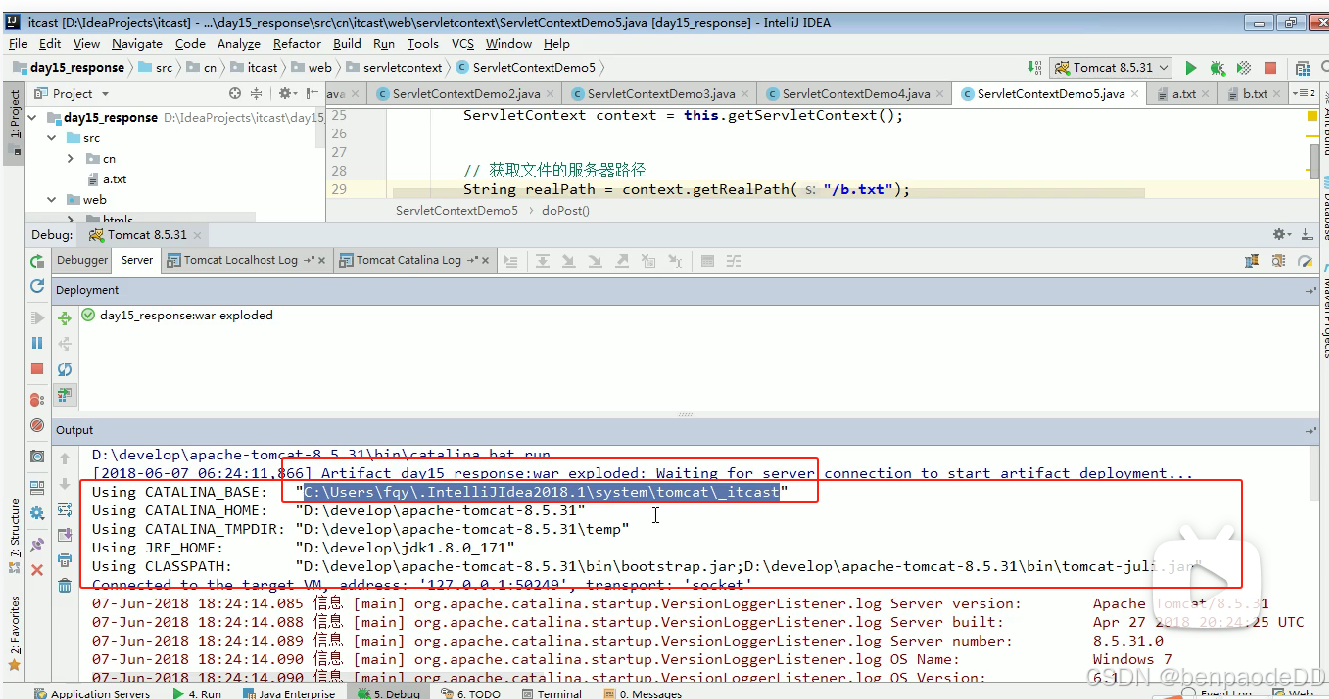1329x699 pixels.
Task: Stop Tomcat with the top toolbar red square
Action: (x=1271, y=68)
